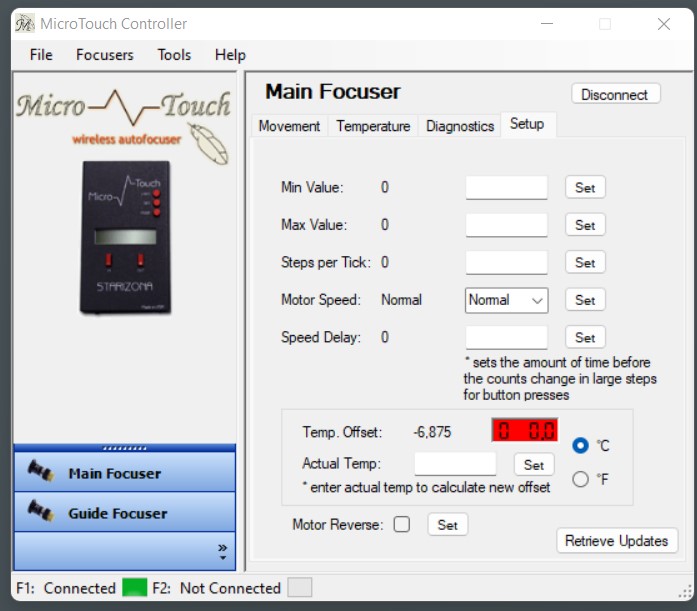Screen dimensions: 697x611
Task: Click the Min Value input field
Action: tap(506, 188)
